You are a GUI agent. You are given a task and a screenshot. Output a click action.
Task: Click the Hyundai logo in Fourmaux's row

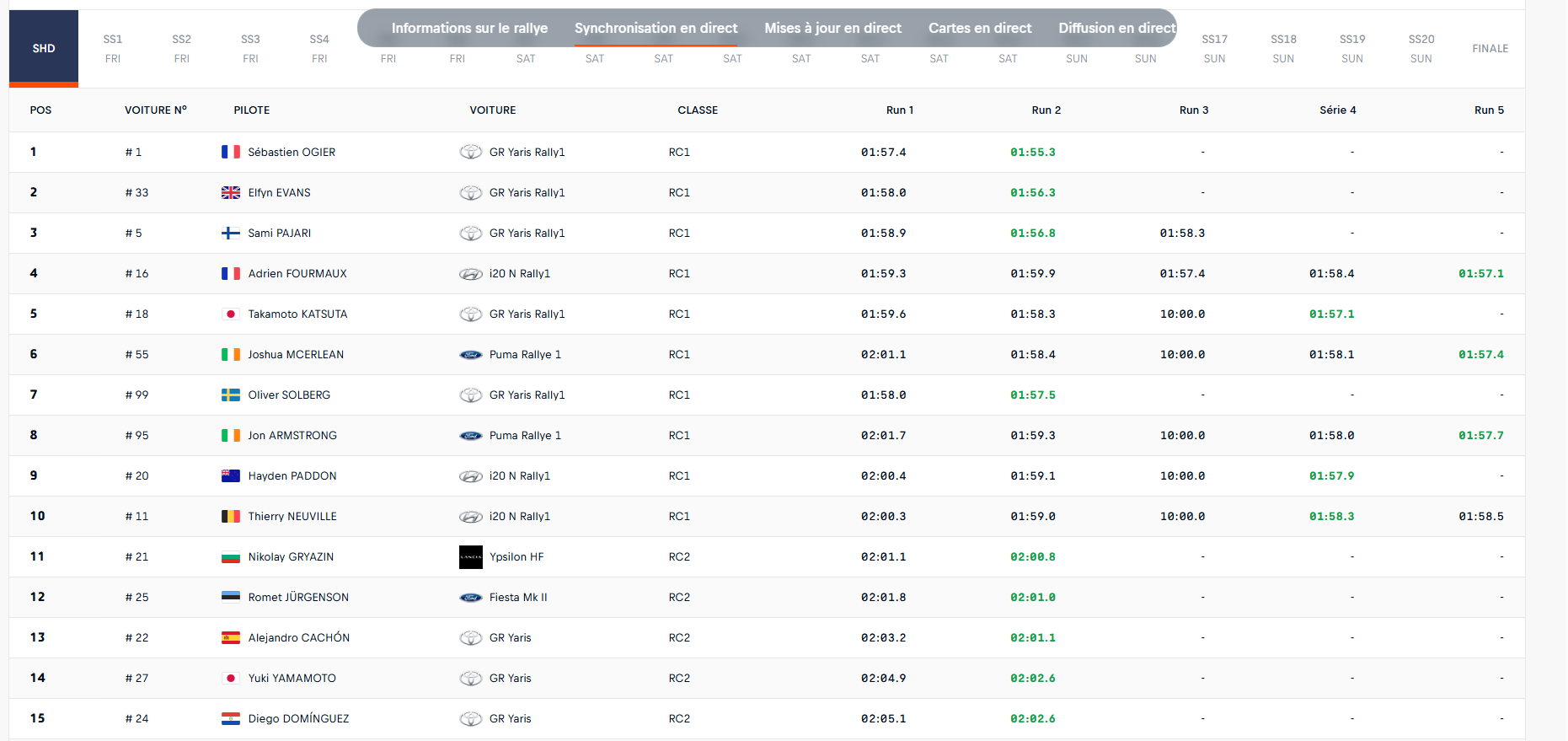point(471,273)
